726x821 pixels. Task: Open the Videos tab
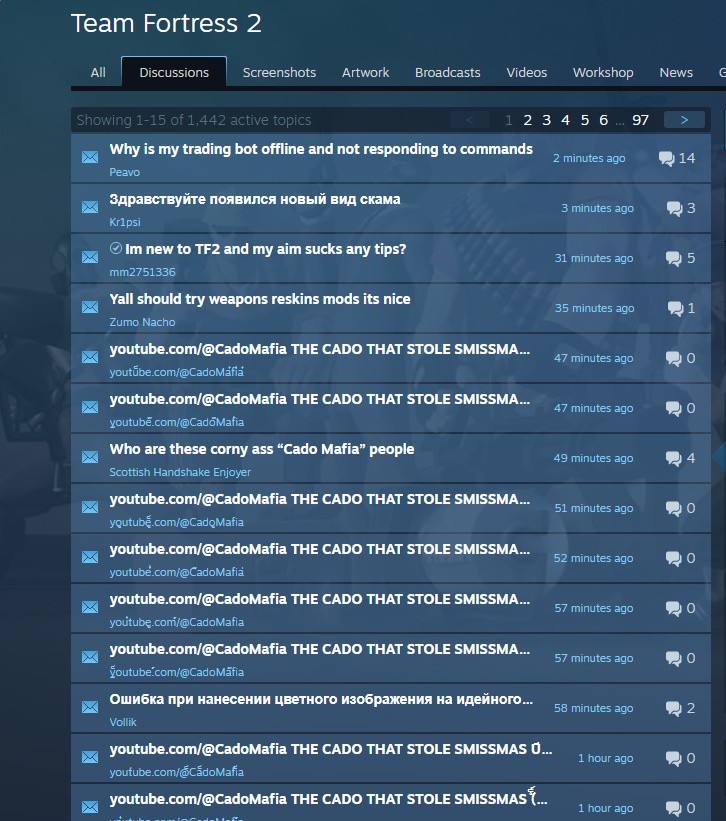click(527, 72)
